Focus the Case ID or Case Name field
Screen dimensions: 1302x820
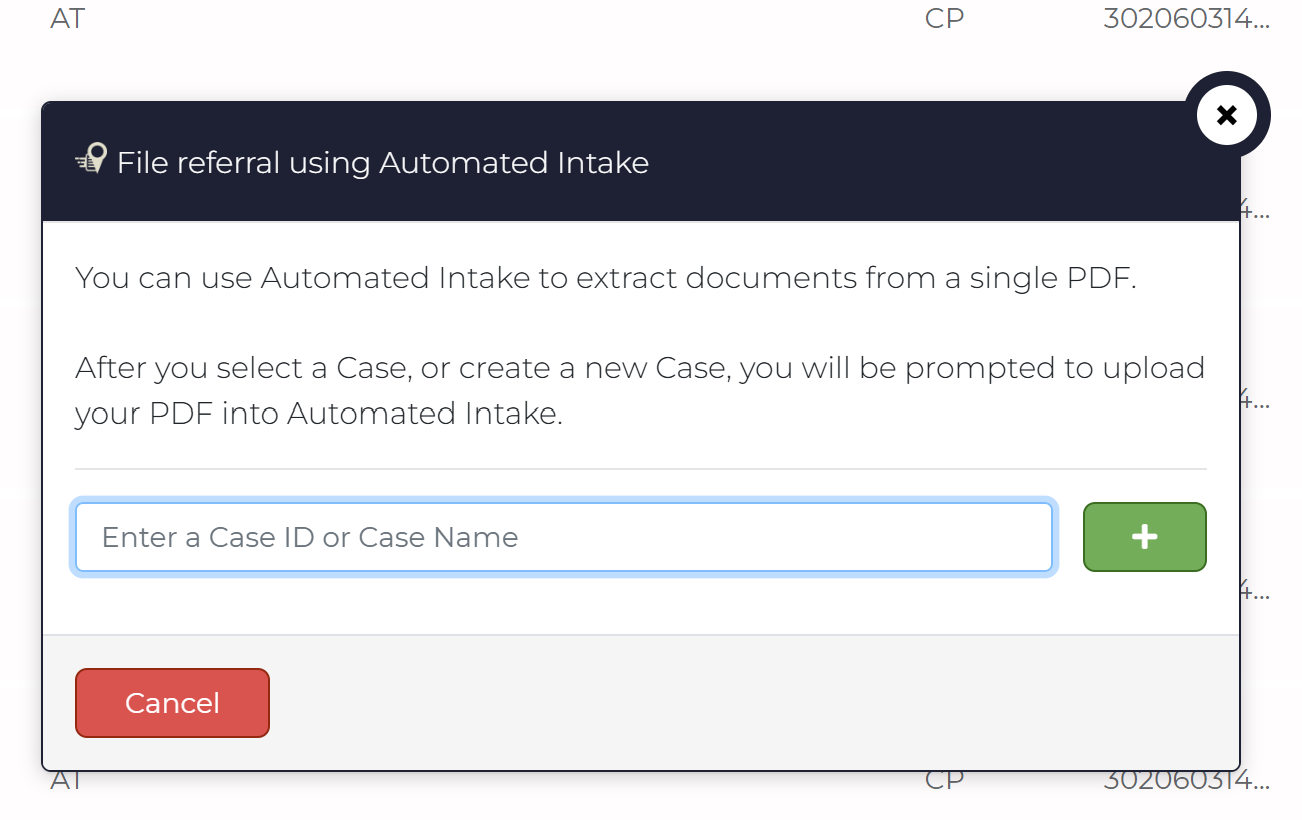click(564, 537)
